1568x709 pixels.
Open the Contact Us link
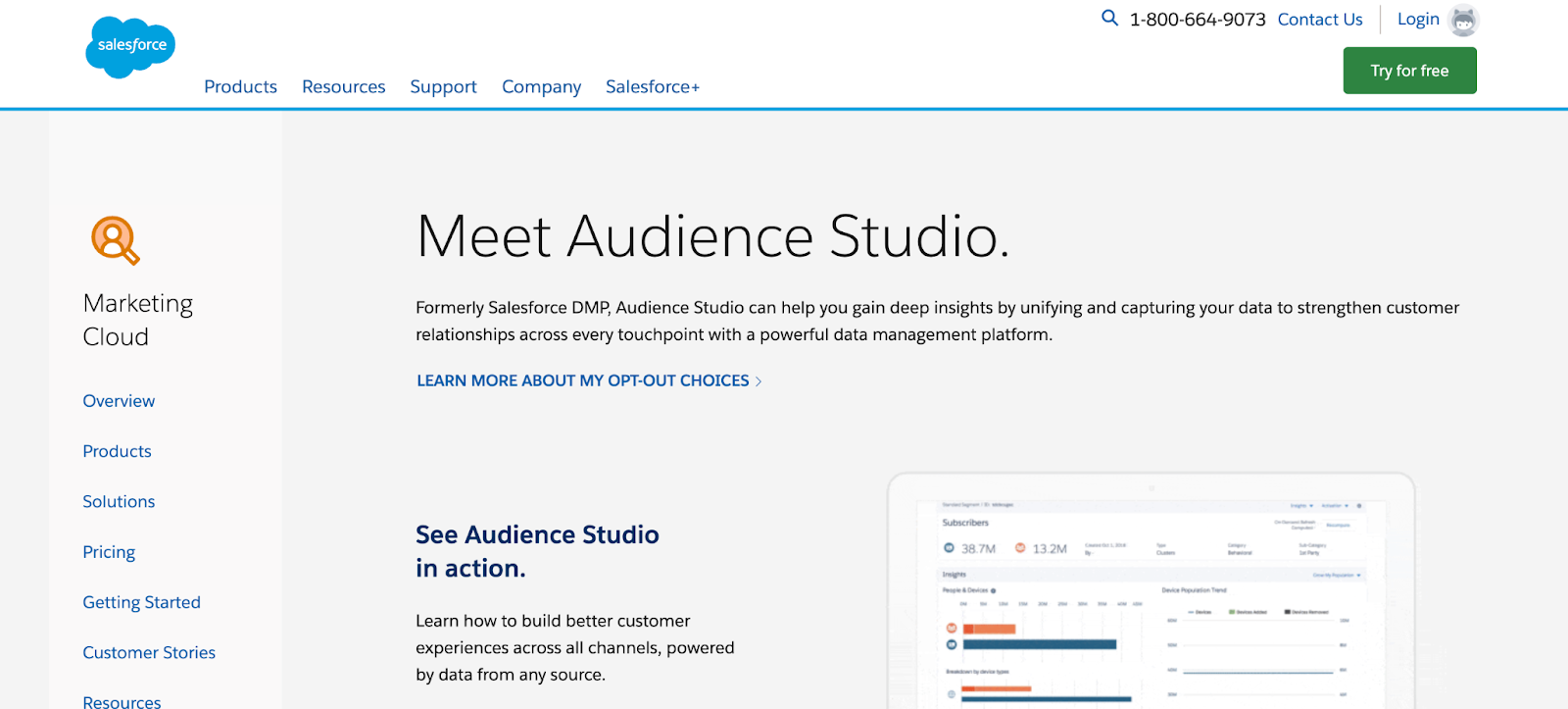click(x=1320, y=19)
